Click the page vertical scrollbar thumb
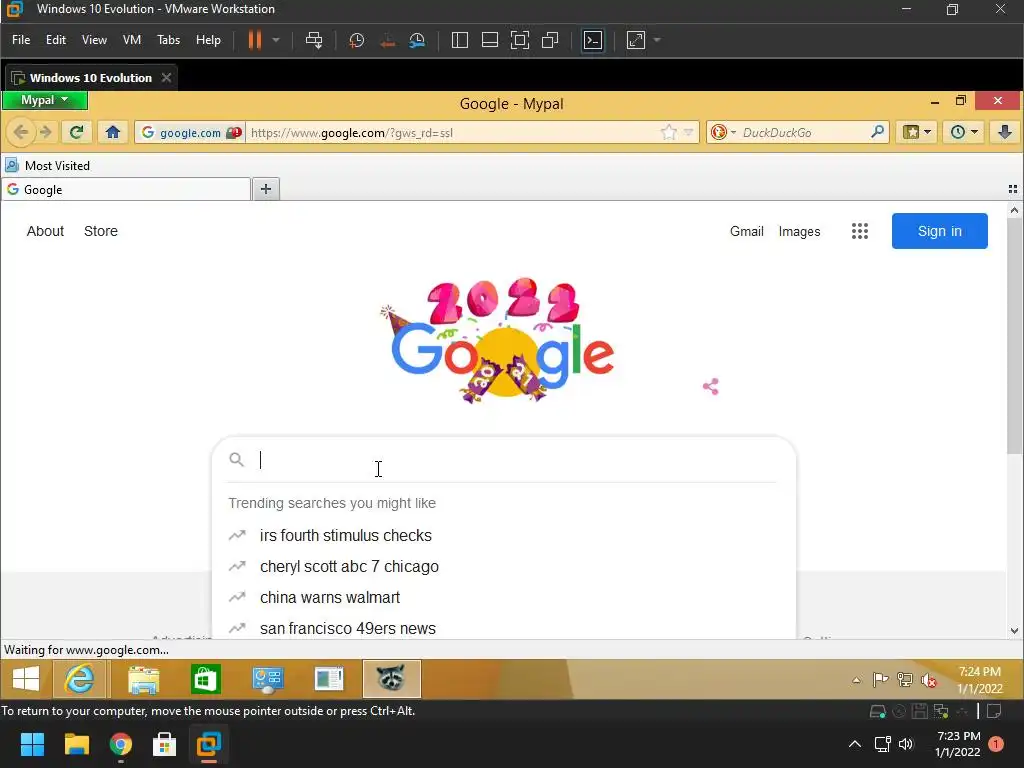The width and height of the screenshot is (1024, 768). click(1014, 336)
